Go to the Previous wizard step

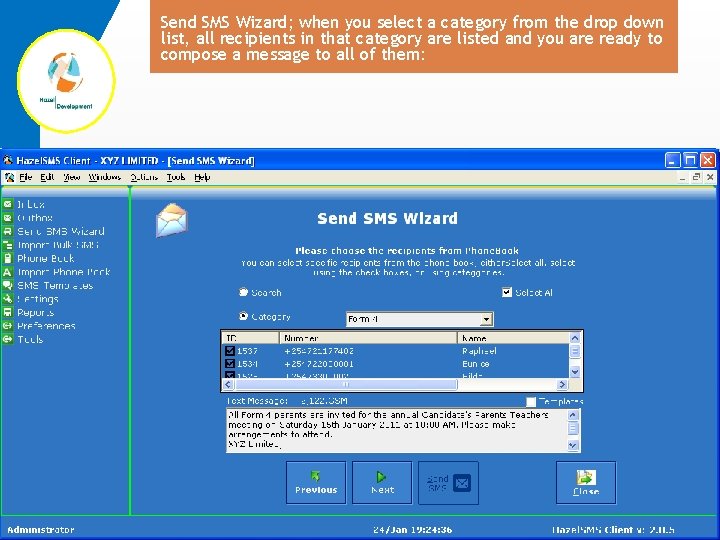316,483
